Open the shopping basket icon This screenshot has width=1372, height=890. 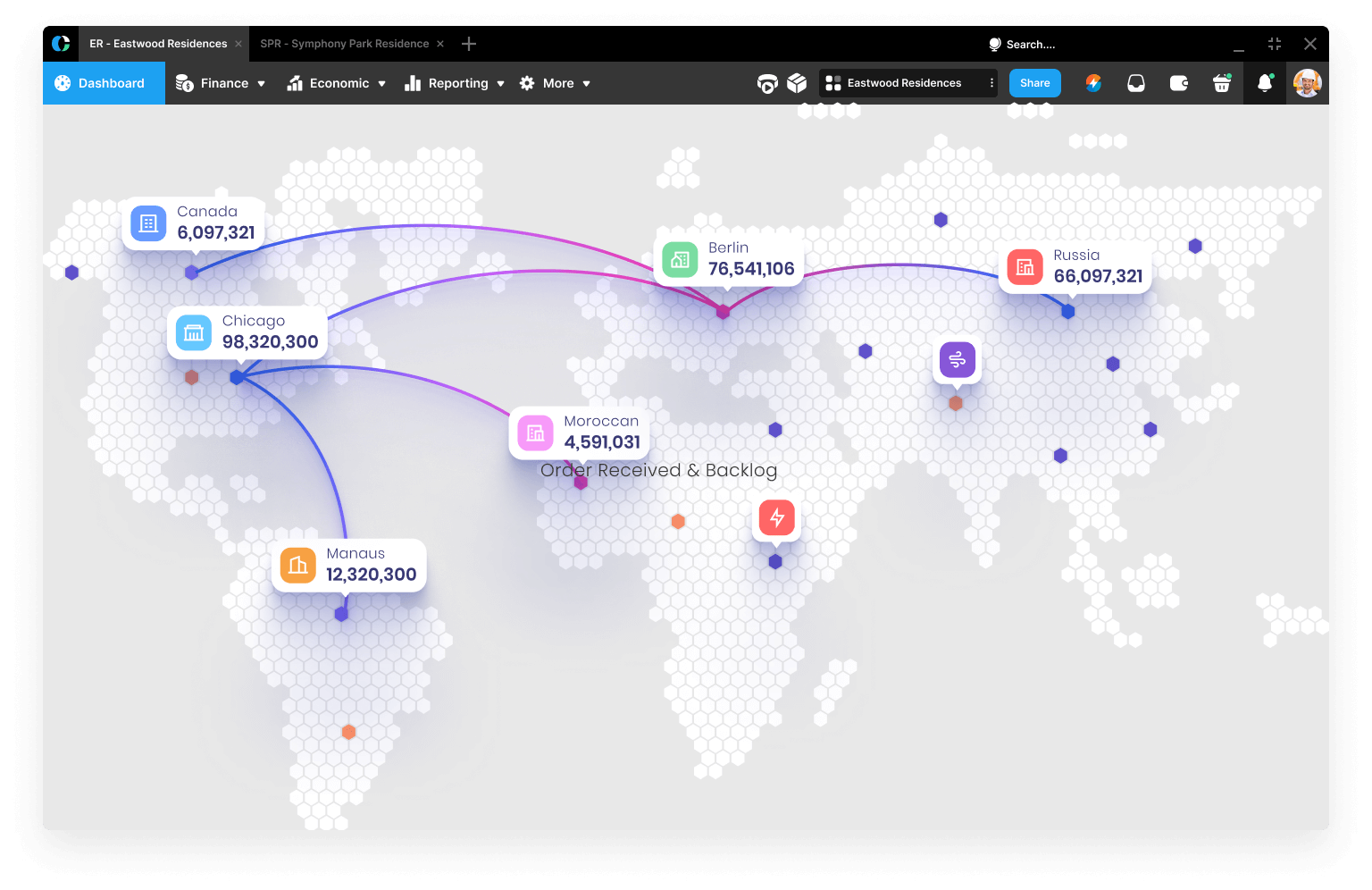(1221, 83)
